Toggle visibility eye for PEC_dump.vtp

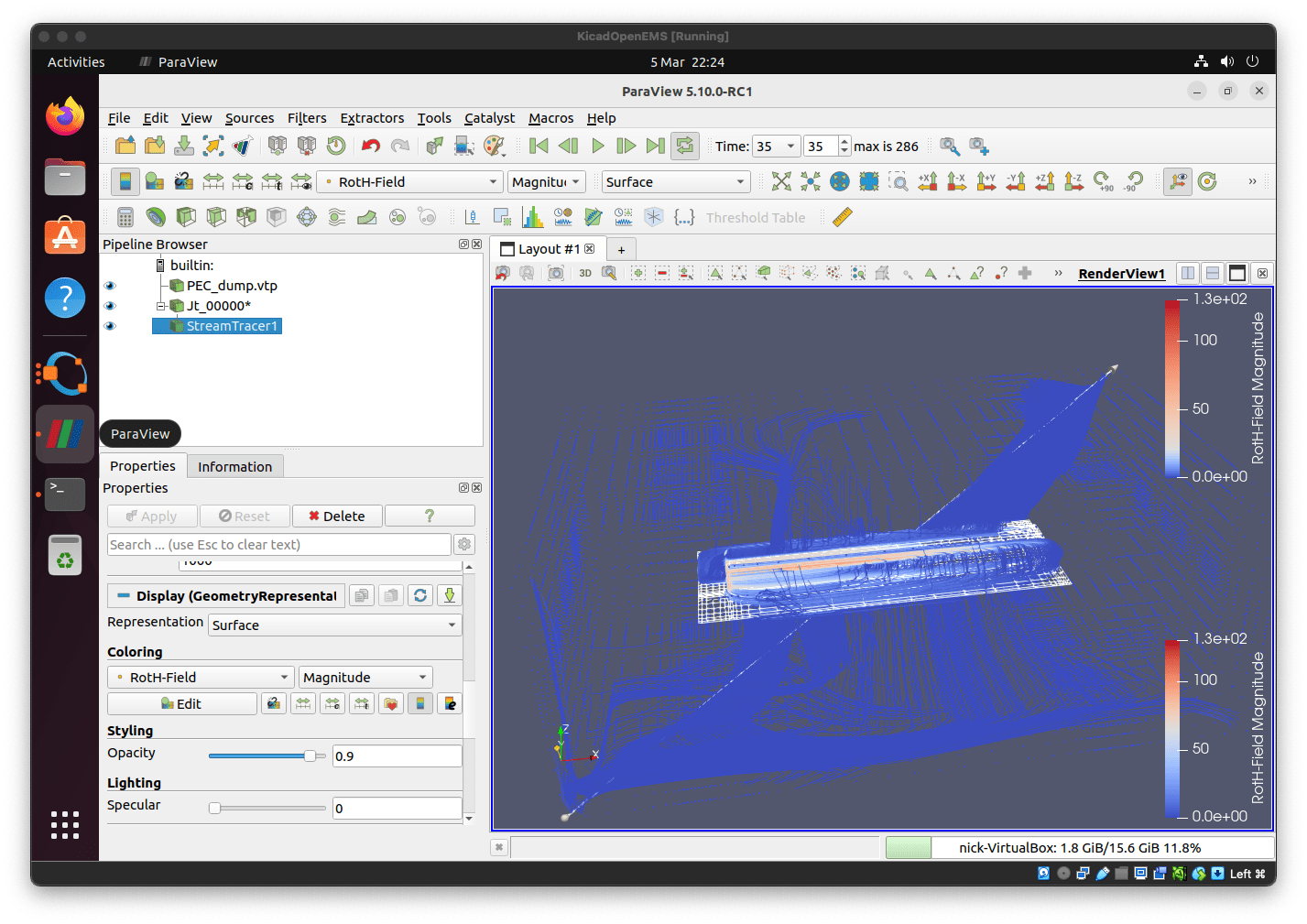pyautogui.click(x=110, y=286)
